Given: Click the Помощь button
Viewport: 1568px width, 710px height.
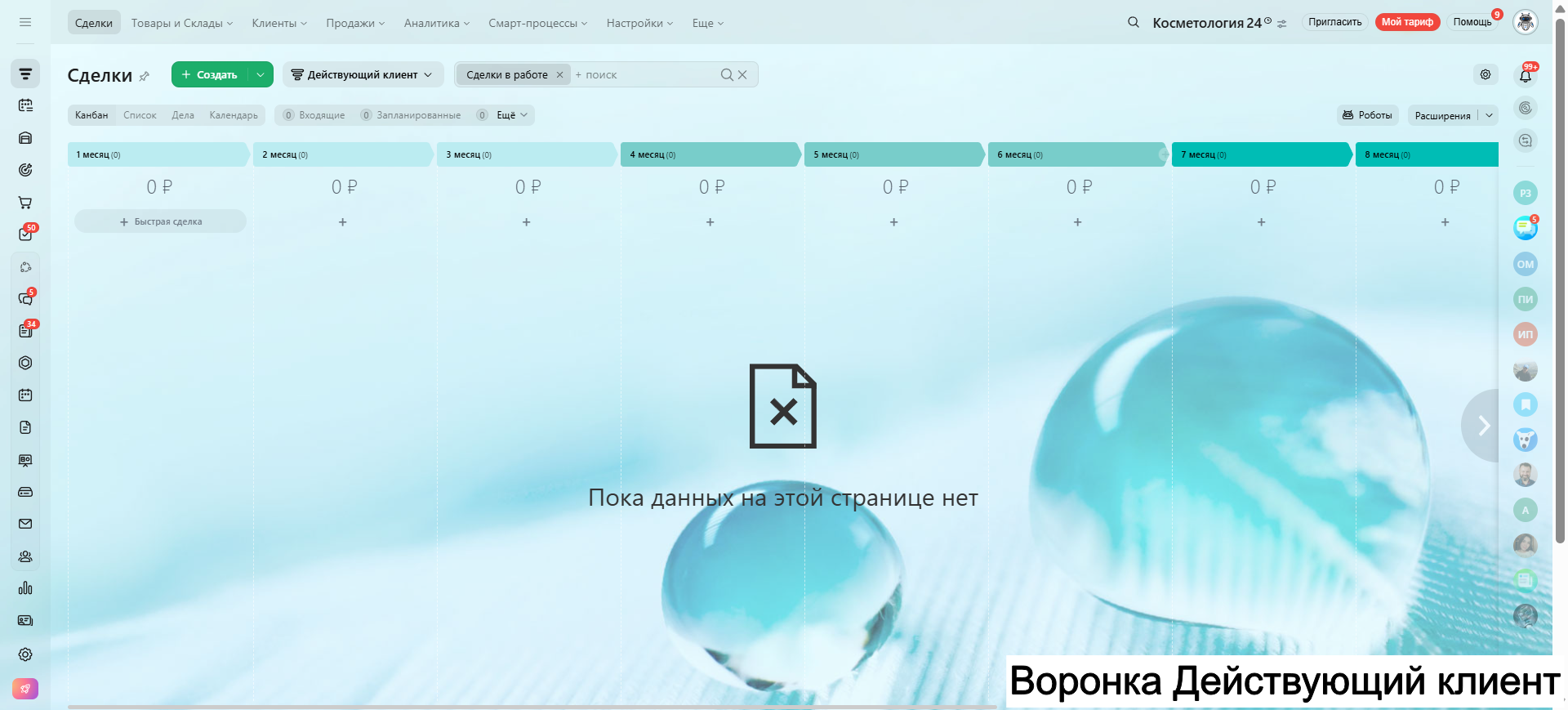Looking at the screenshot, I should click(1472, 22).
